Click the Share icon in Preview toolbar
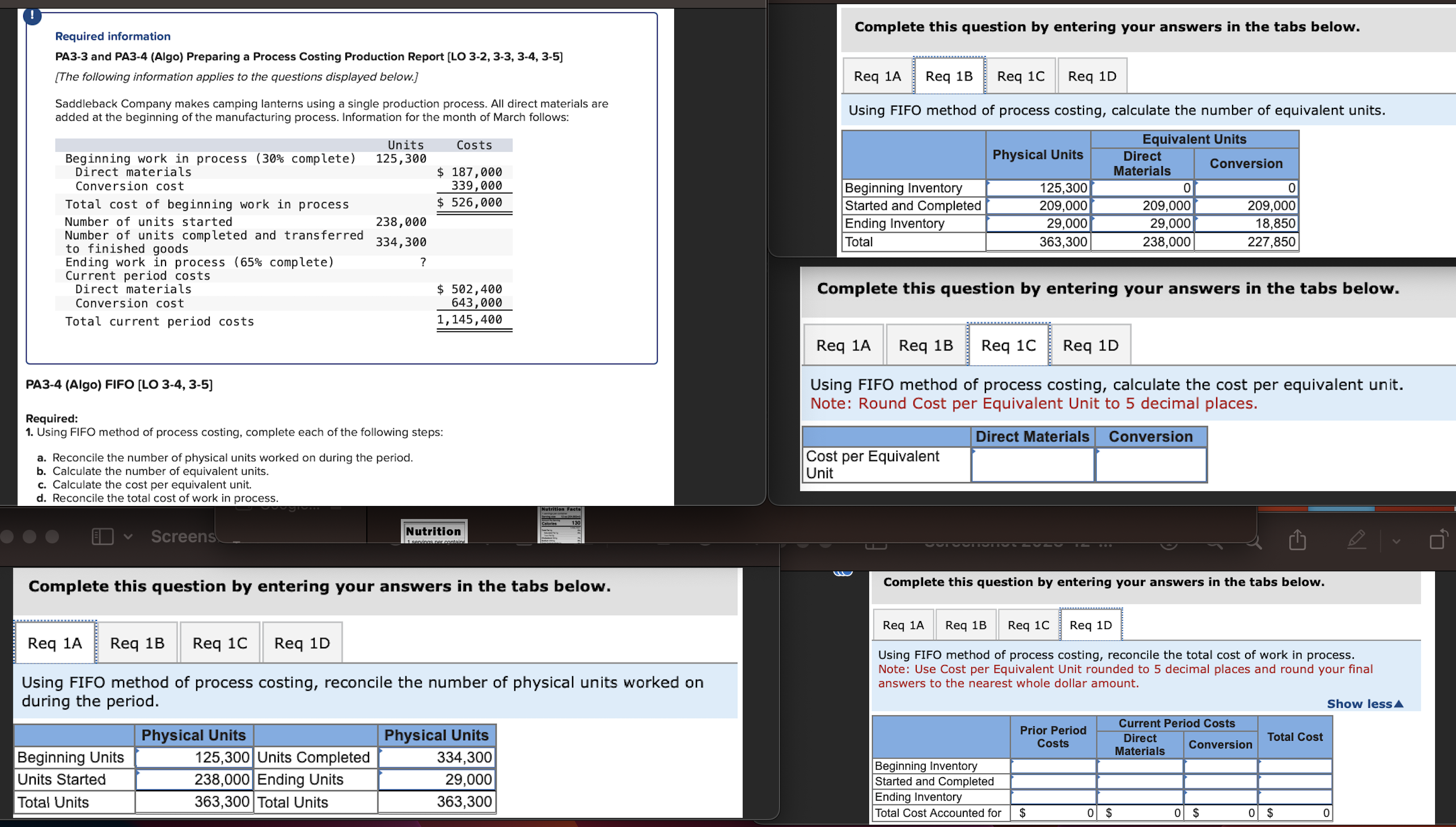 pyautogui.click(x=1297, y=539)
